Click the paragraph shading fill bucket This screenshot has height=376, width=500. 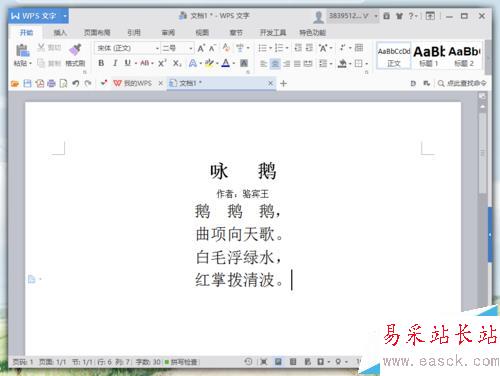coord(342,63)
